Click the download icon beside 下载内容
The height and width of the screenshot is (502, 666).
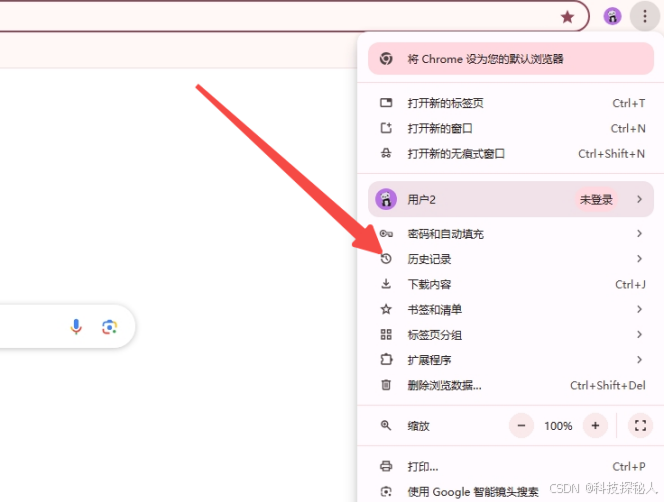tap(386, 284)
